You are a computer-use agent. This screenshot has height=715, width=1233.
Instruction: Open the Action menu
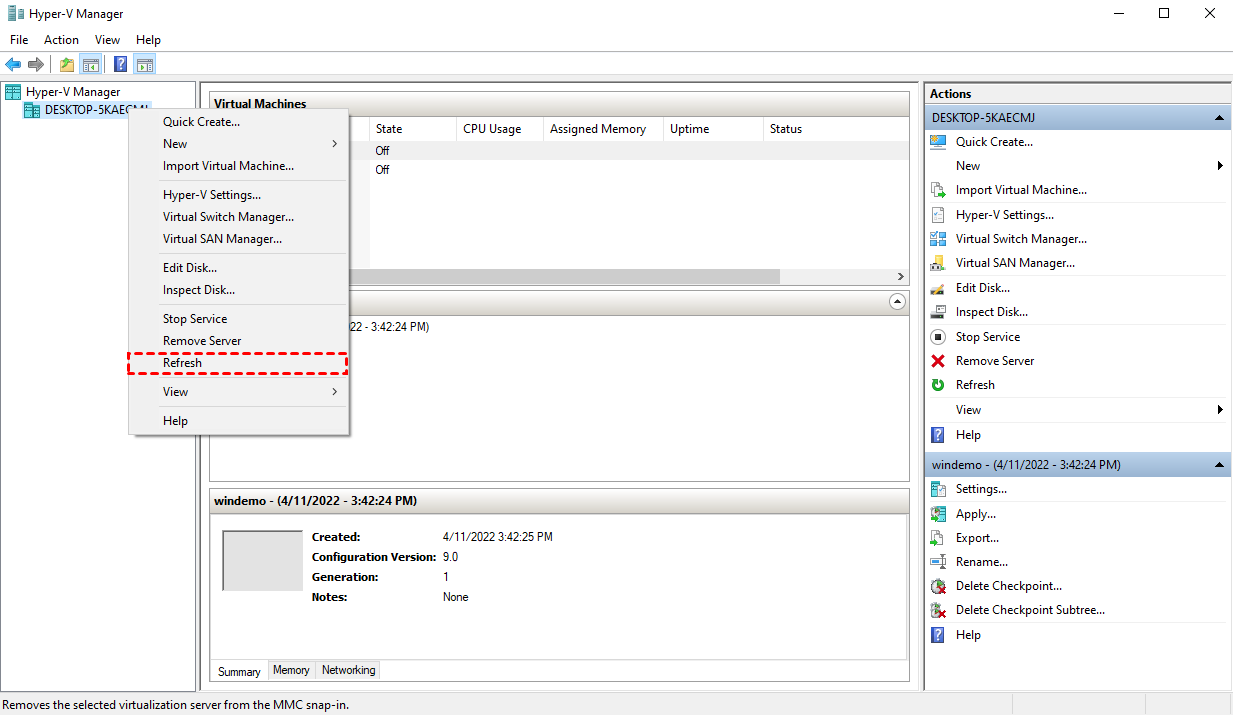(x=61, y=40)
